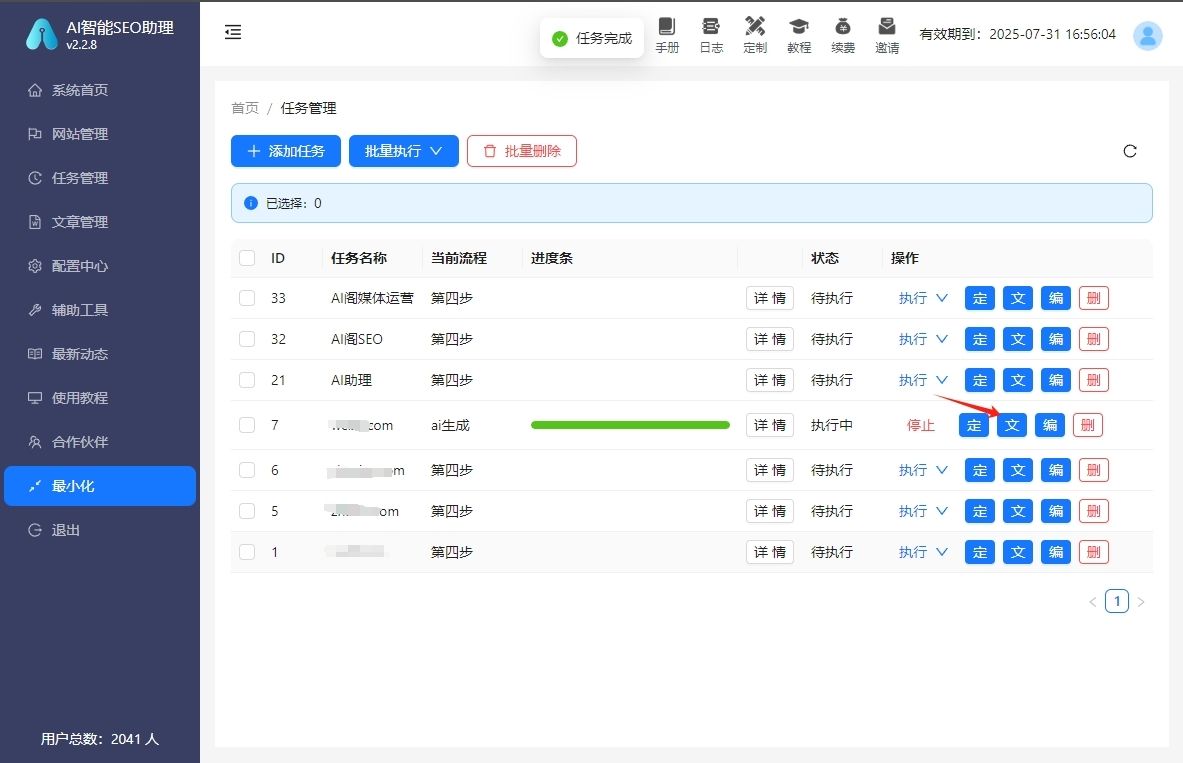Click 编 edit button in row ID 33
Viewport: 1183px width, 763px height.
coord(1055,298)
